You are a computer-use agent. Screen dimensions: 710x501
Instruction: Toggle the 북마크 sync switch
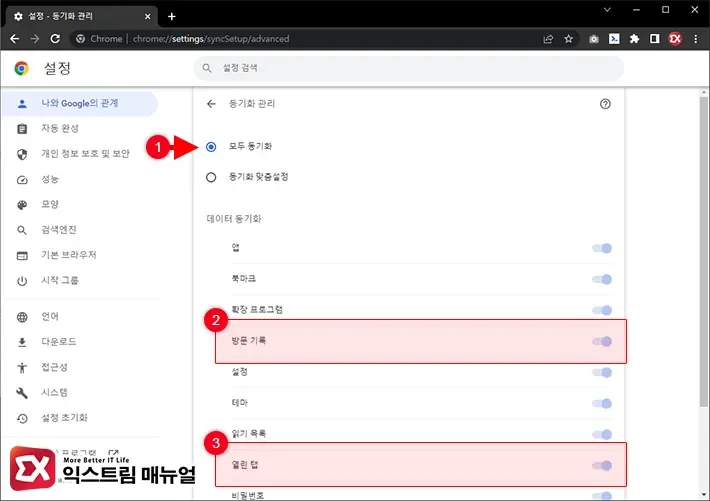point(602,279)
